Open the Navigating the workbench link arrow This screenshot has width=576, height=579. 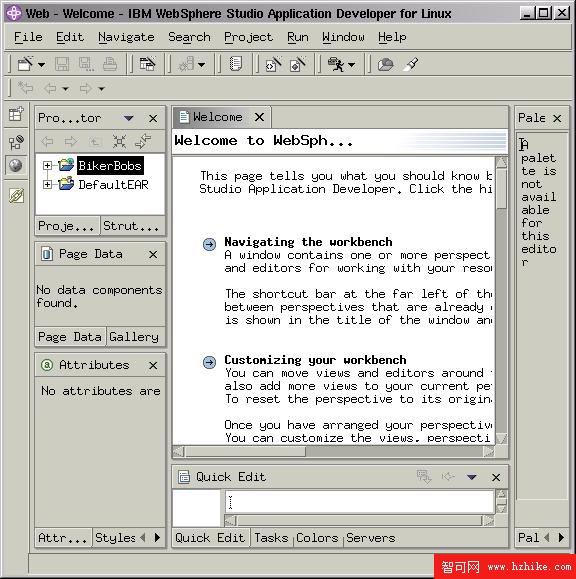coord(209,244)
